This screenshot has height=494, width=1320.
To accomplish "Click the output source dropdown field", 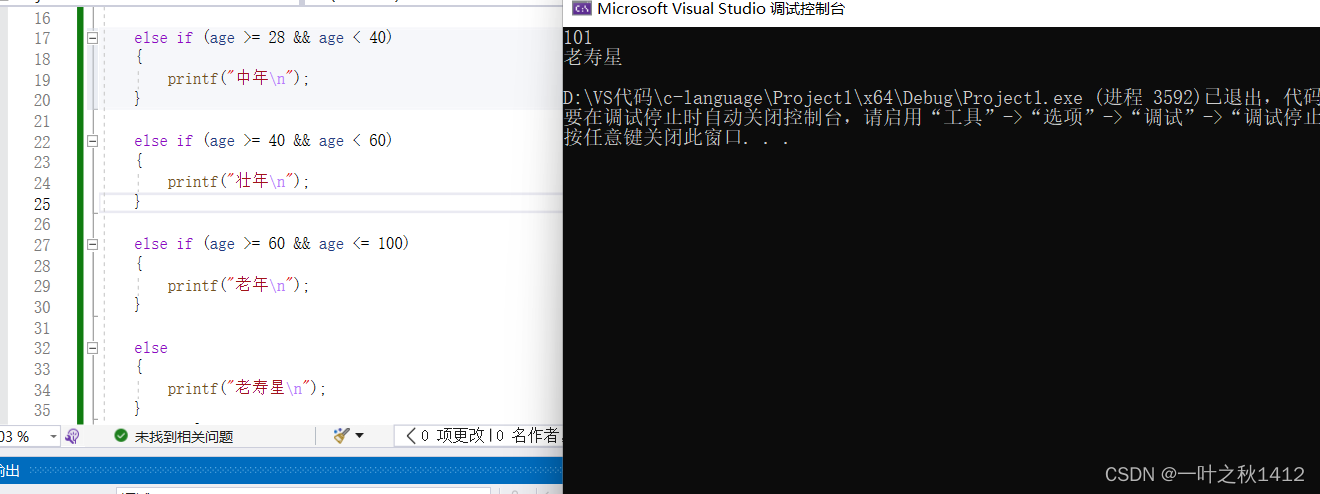I will click(x=304, y=491).
